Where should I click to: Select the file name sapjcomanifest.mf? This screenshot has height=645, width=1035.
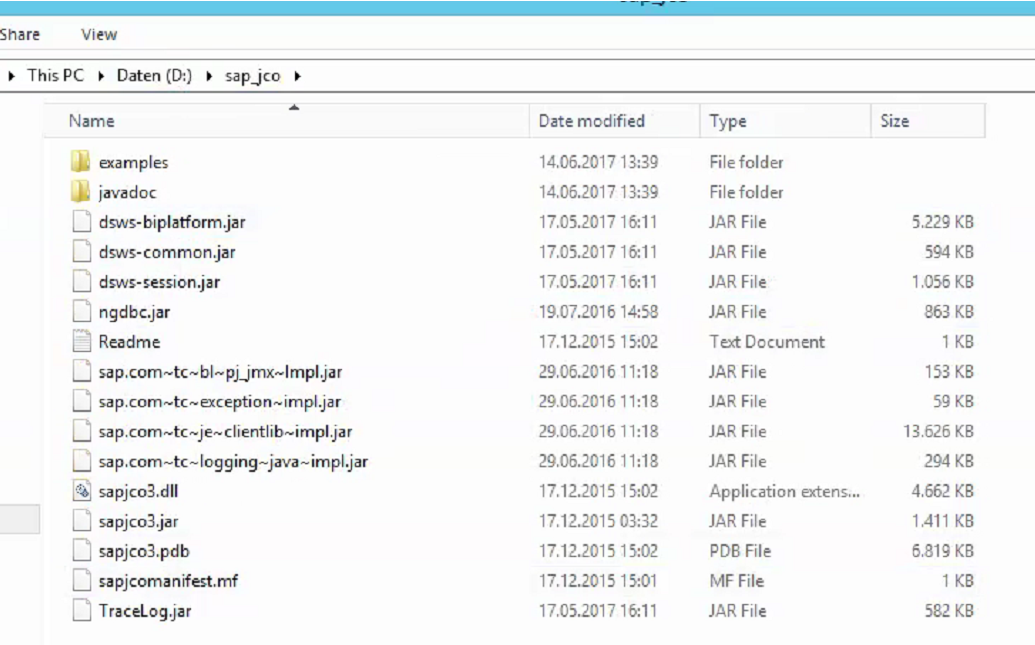click(168, 581)
